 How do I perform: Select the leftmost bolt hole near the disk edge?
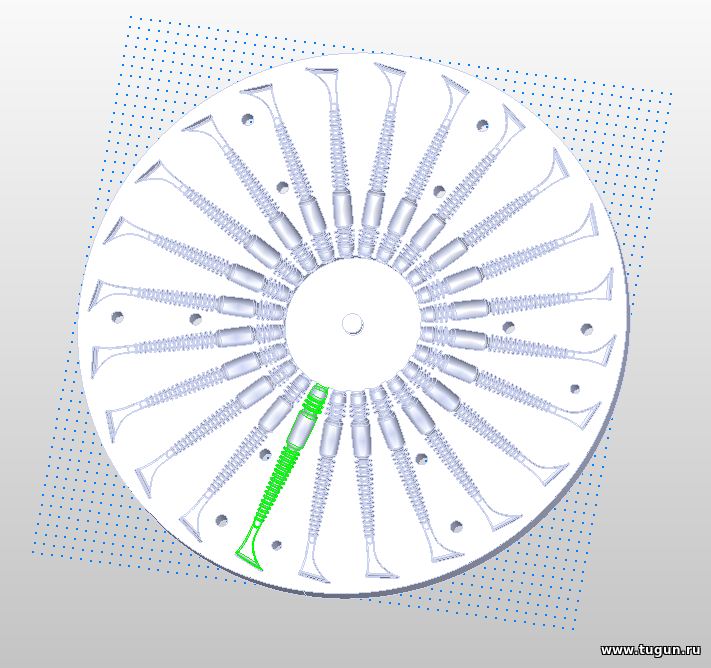click(x=117, y=317)
